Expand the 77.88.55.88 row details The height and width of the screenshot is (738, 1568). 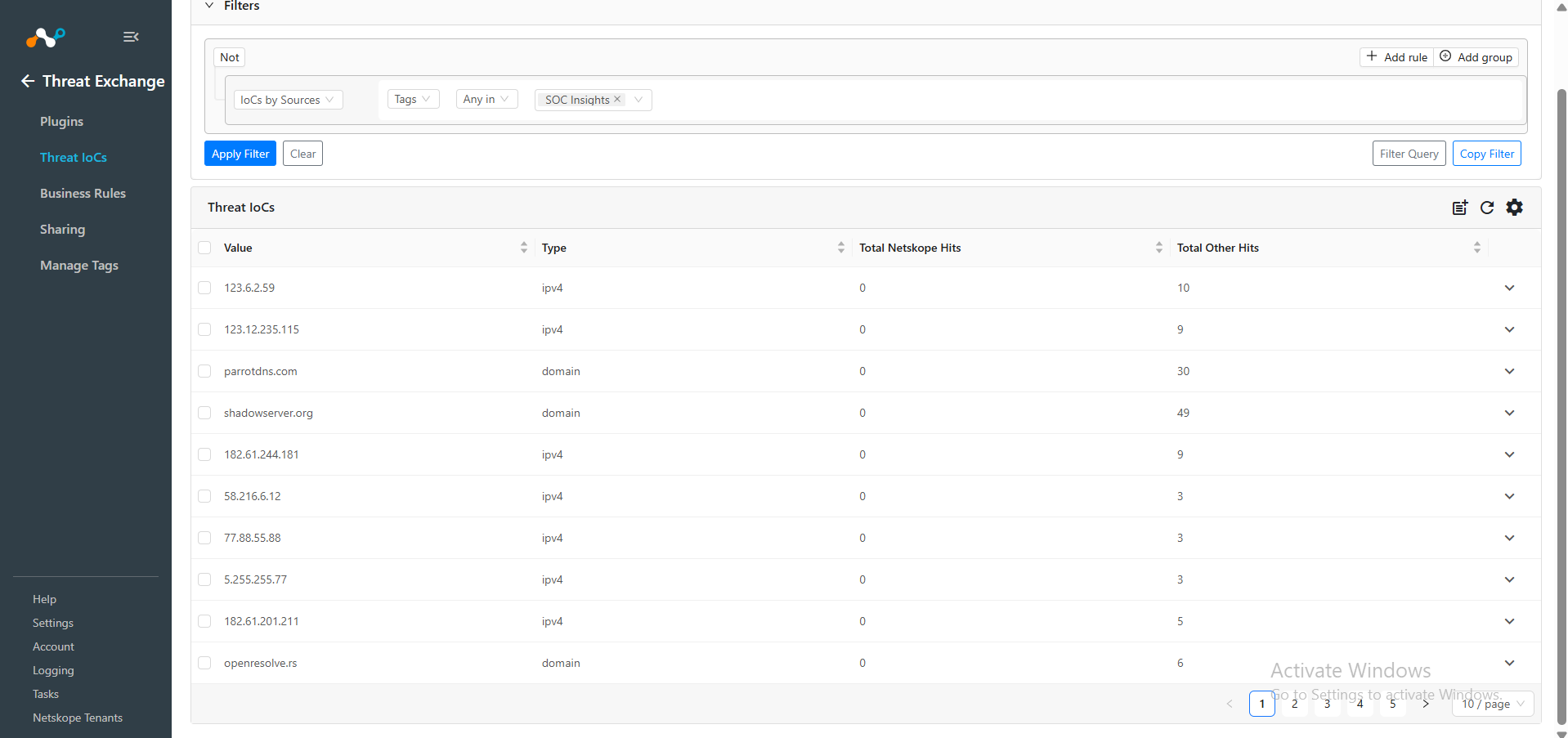(1509, 538)
